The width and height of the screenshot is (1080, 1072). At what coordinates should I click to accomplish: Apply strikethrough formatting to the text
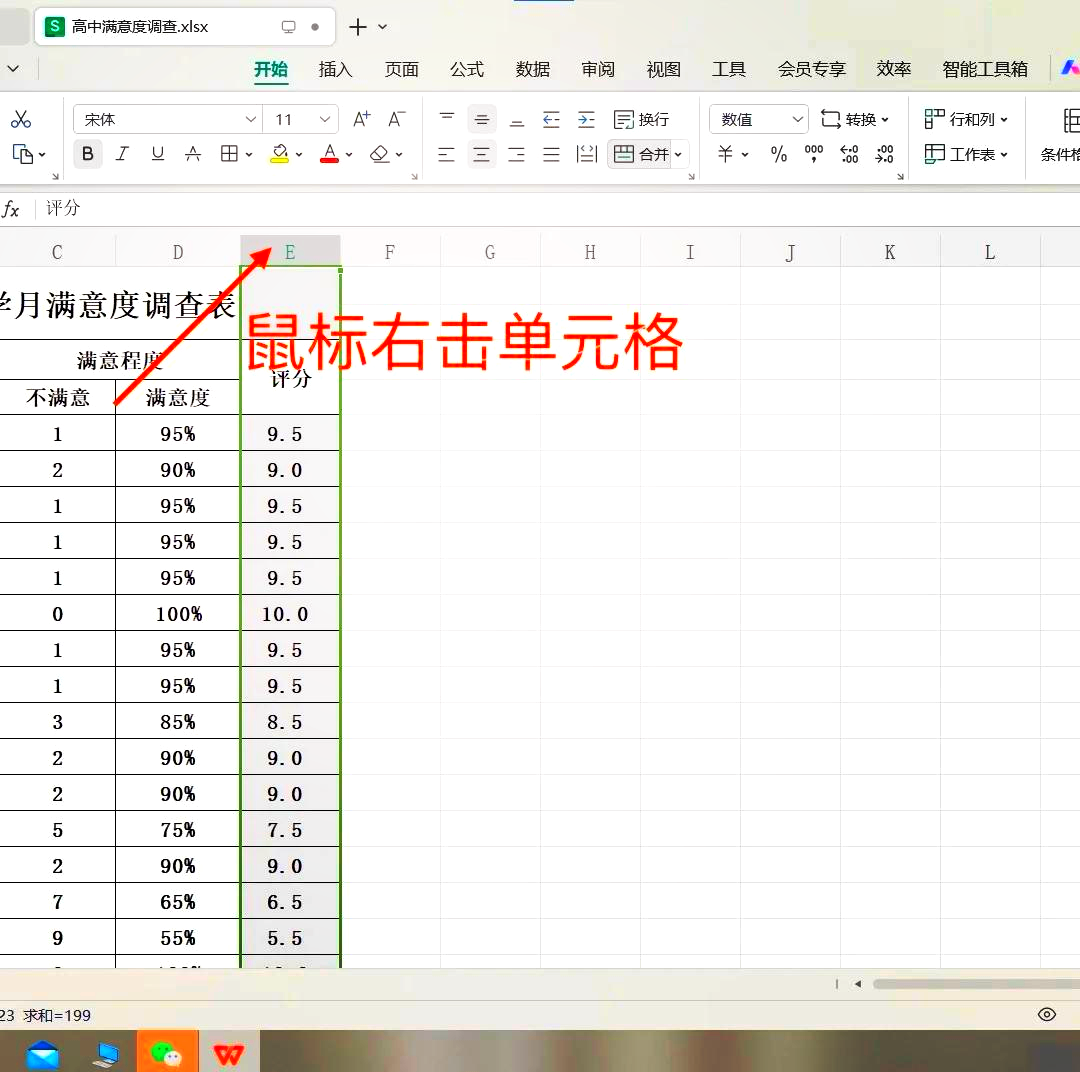(x=193, y=154)
